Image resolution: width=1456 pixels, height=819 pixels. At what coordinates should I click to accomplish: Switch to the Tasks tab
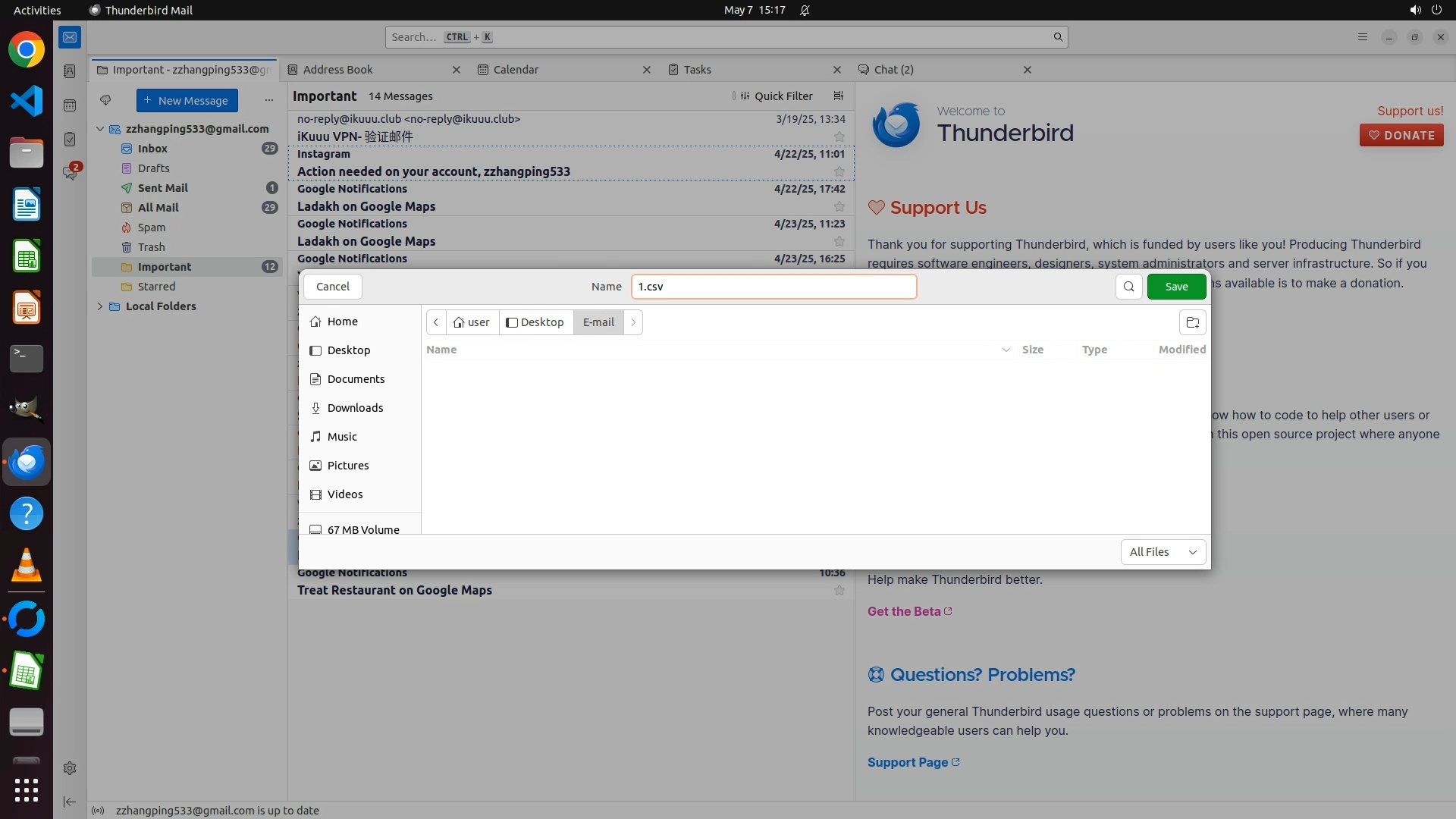point(697,70)
